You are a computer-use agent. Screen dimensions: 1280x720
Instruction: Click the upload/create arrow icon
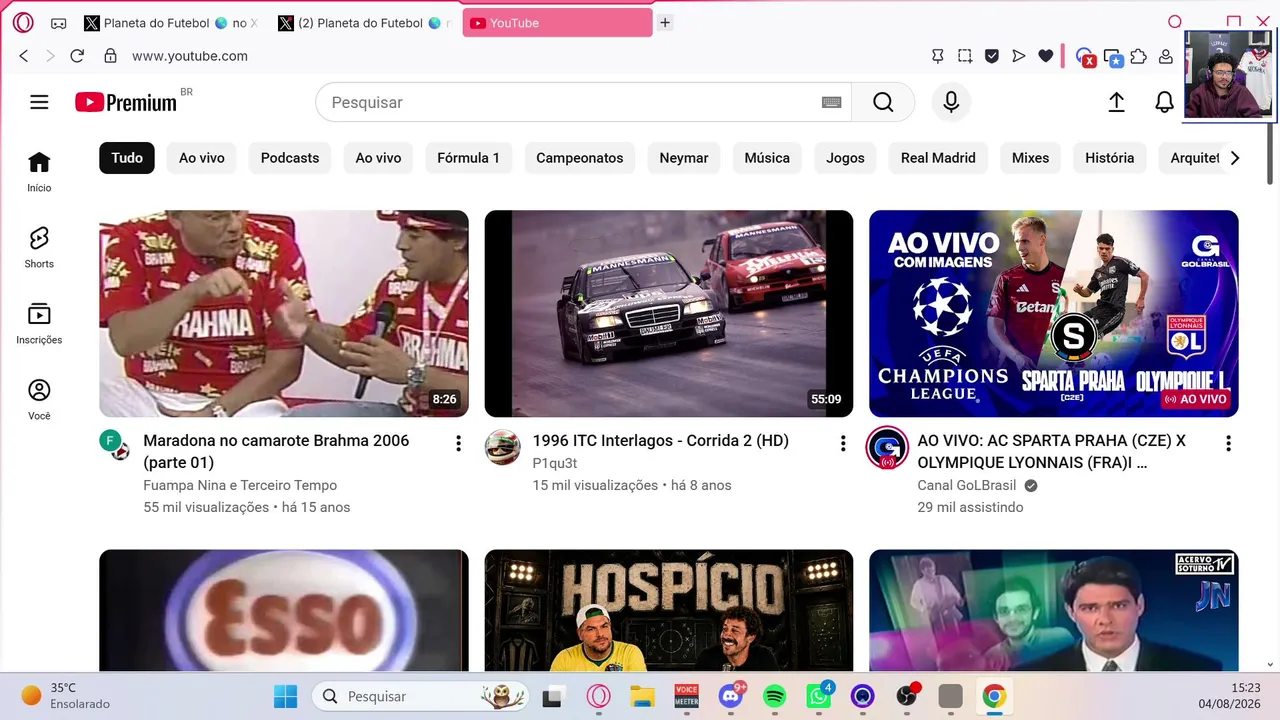point(1116,102)
